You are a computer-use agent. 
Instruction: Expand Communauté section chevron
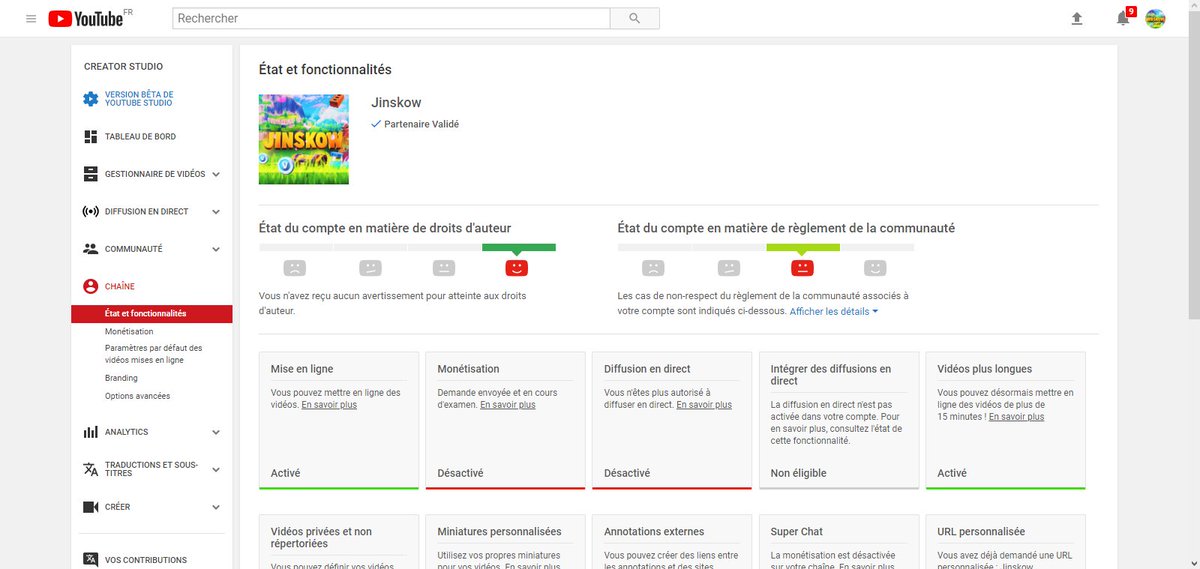coord(216,249)
